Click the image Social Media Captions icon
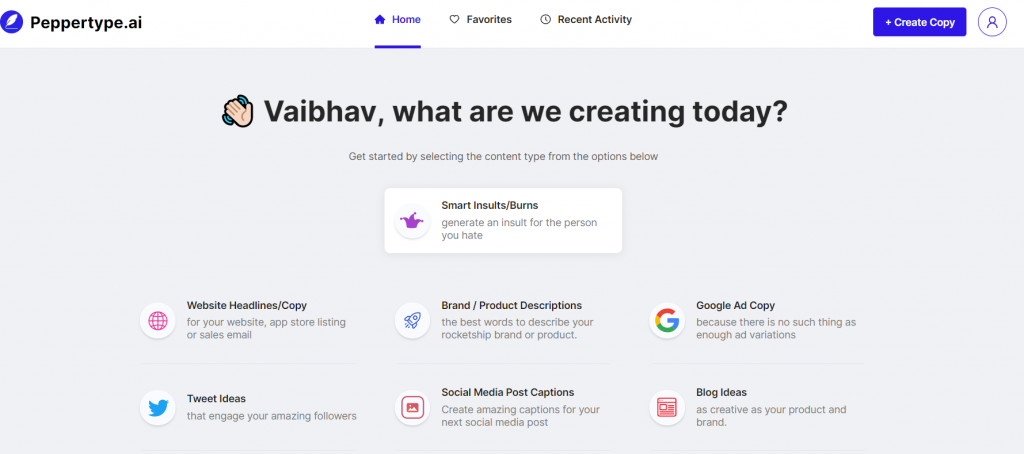 413,407
